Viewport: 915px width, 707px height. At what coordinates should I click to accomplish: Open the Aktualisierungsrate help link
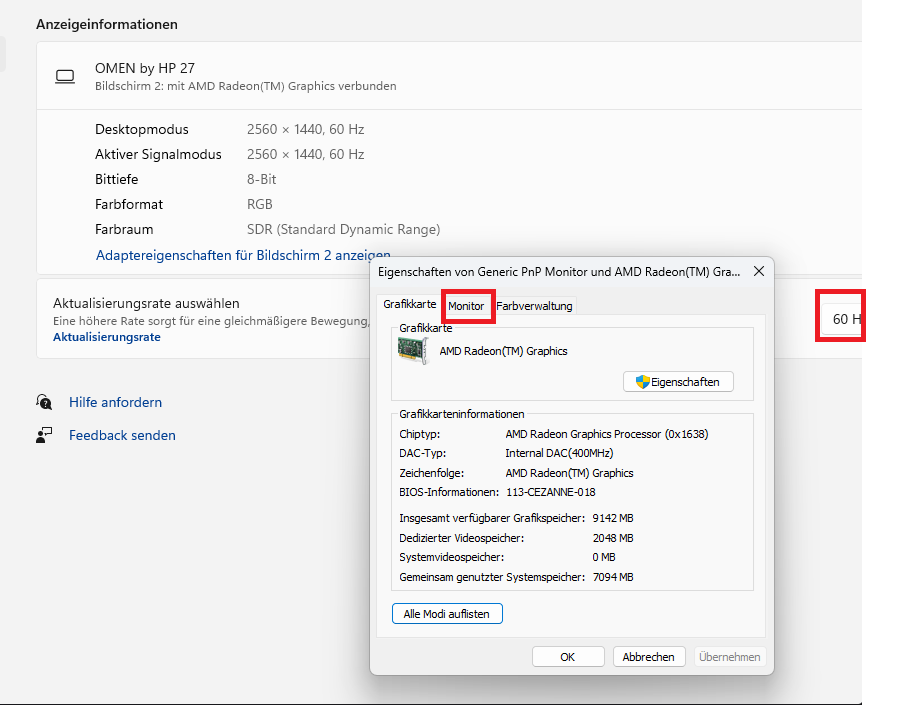[x=107, y=337]
